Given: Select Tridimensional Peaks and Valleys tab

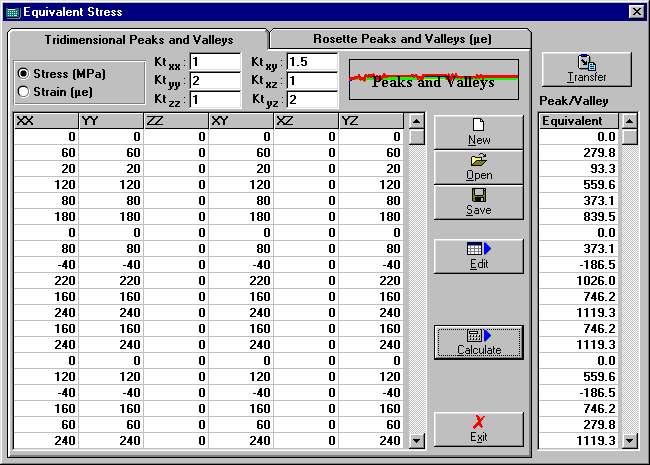Looking at the screenshot, I should [x=139, y=40].
